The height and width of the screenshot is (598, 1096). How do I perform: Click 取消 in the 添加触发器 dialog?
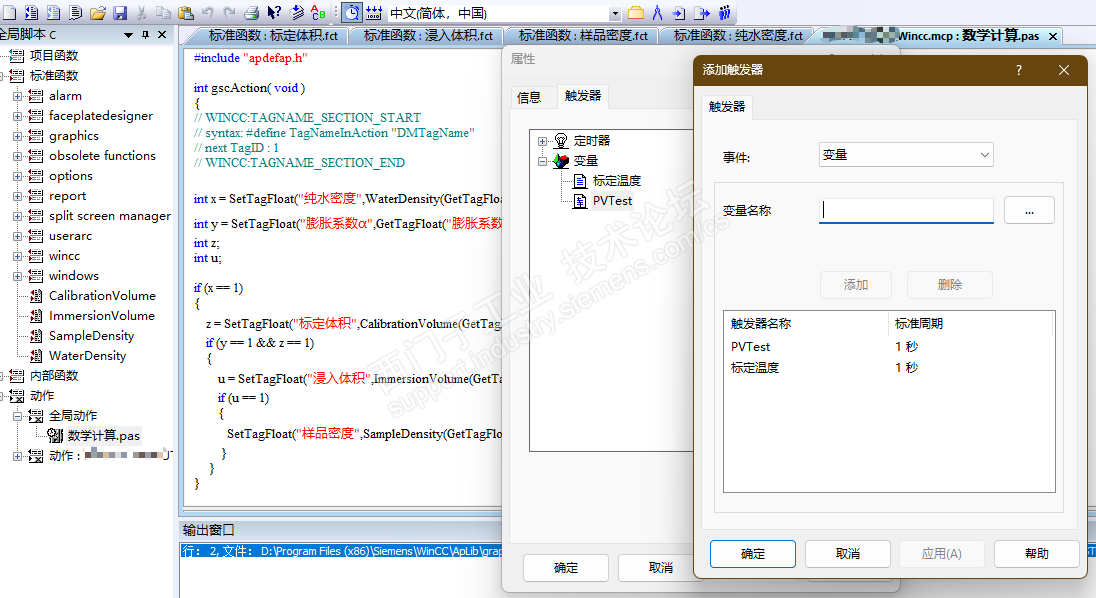coord(848,554)
